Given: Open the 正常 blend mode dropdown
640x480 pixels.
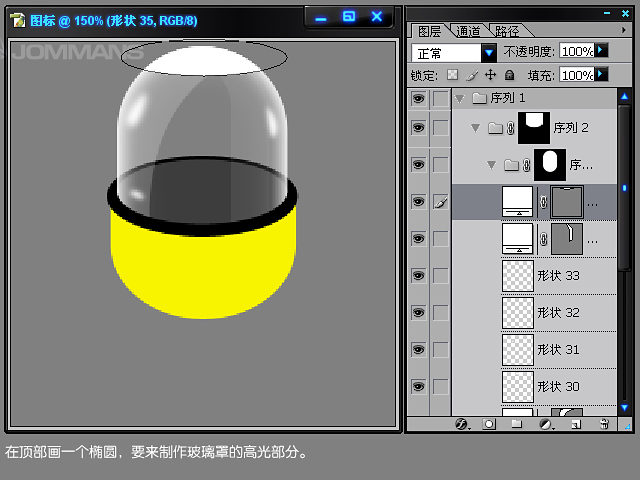Looking at the screenshot, I should tap(489, 53).
